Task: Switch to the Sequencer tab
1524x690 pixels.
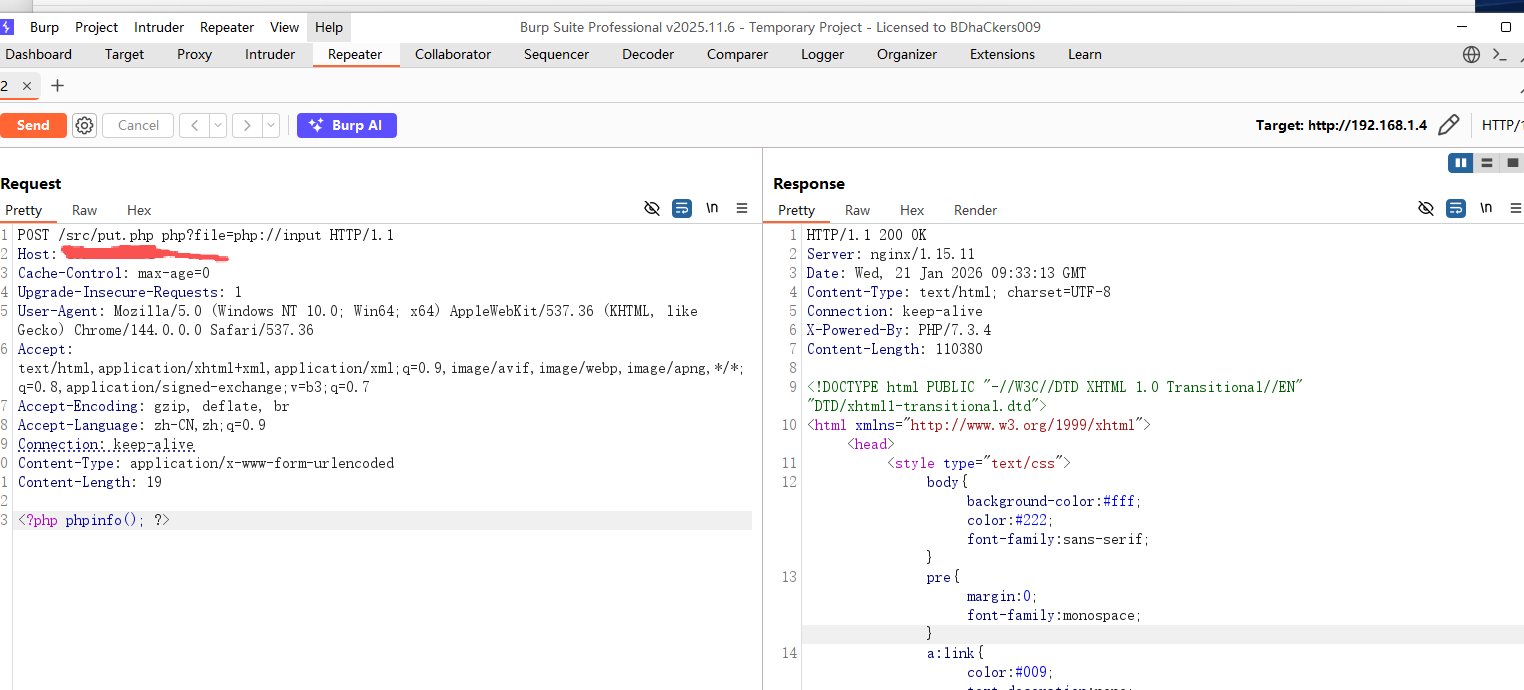Action: tap(556, 54)
